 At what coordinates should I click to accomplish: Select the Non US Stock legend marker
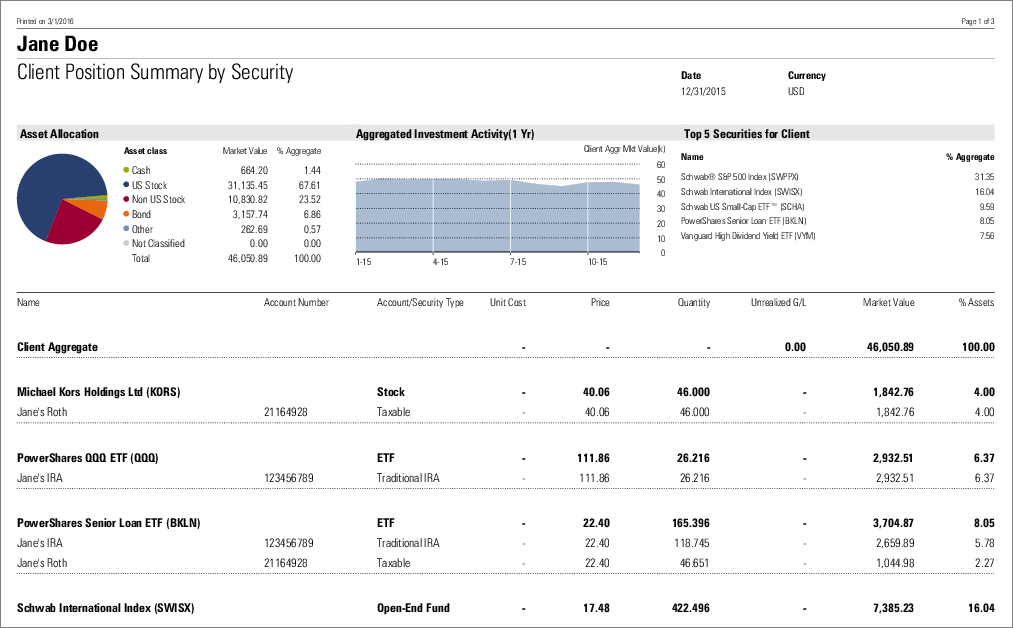tap(127, 199)
